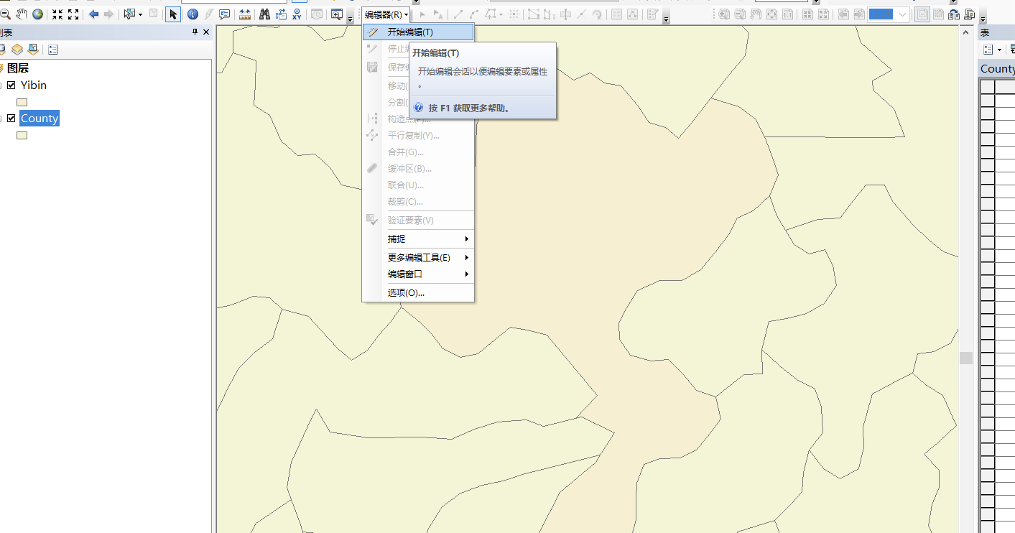Close the table of contents panel
This screenshot has width=1015, height=533.
206,33
